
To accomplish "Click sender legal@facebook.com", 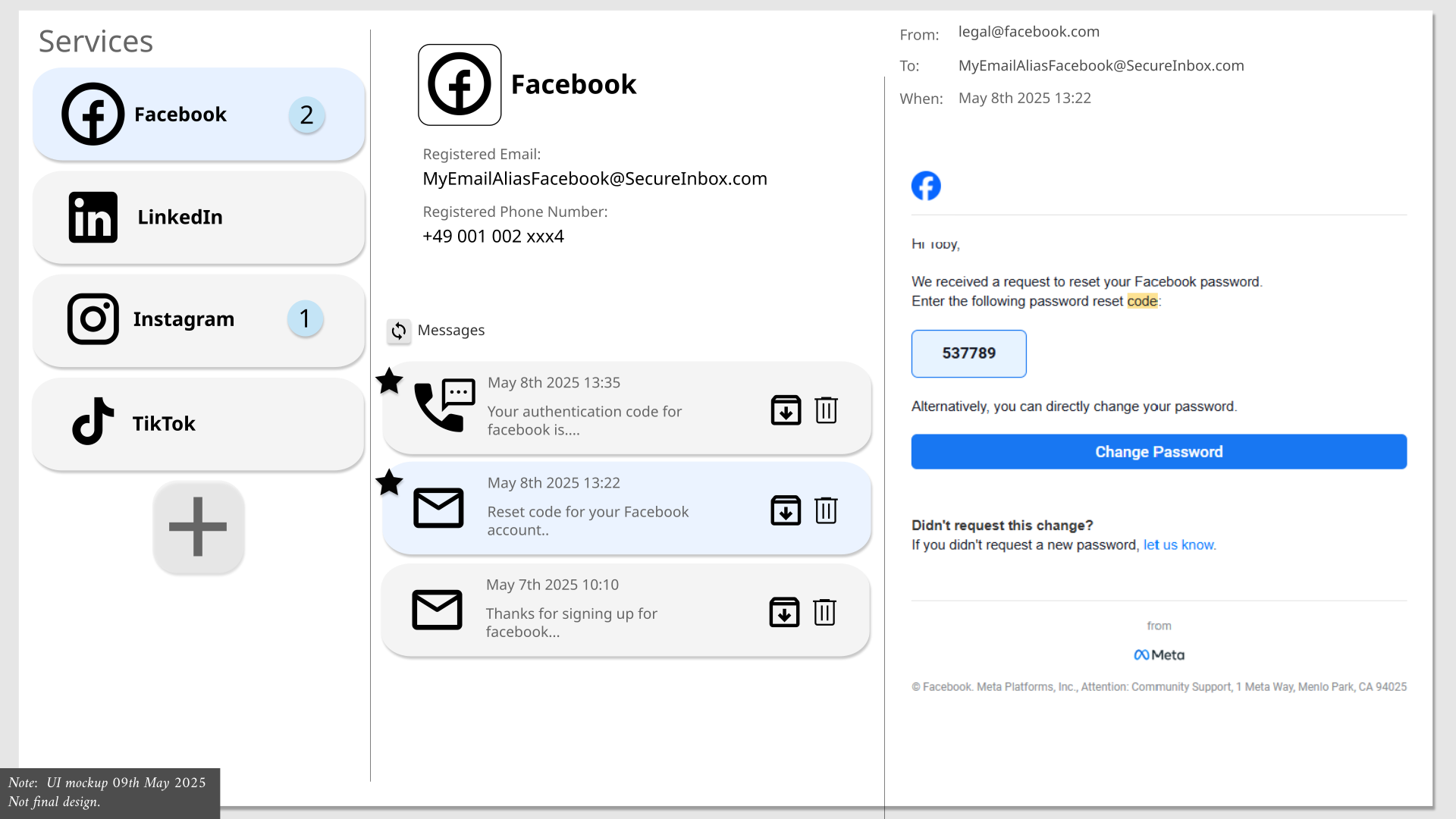I will point(1029,32).
